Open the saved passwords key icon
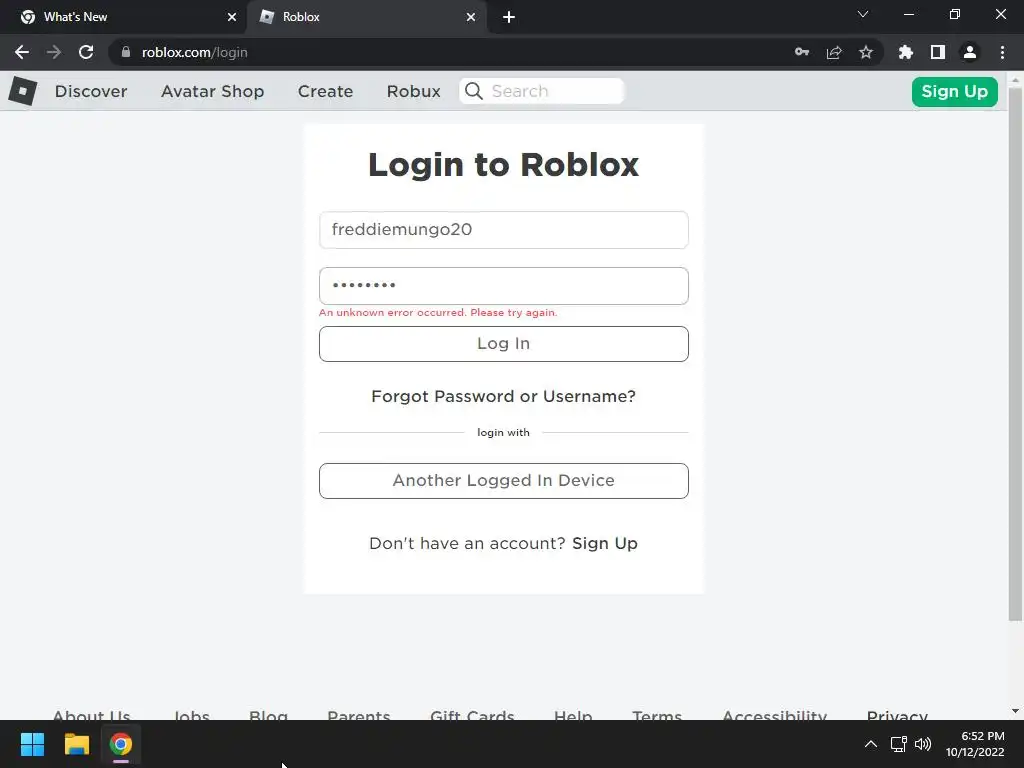This screenshot has height=768, width=1024. click(802, 52)
